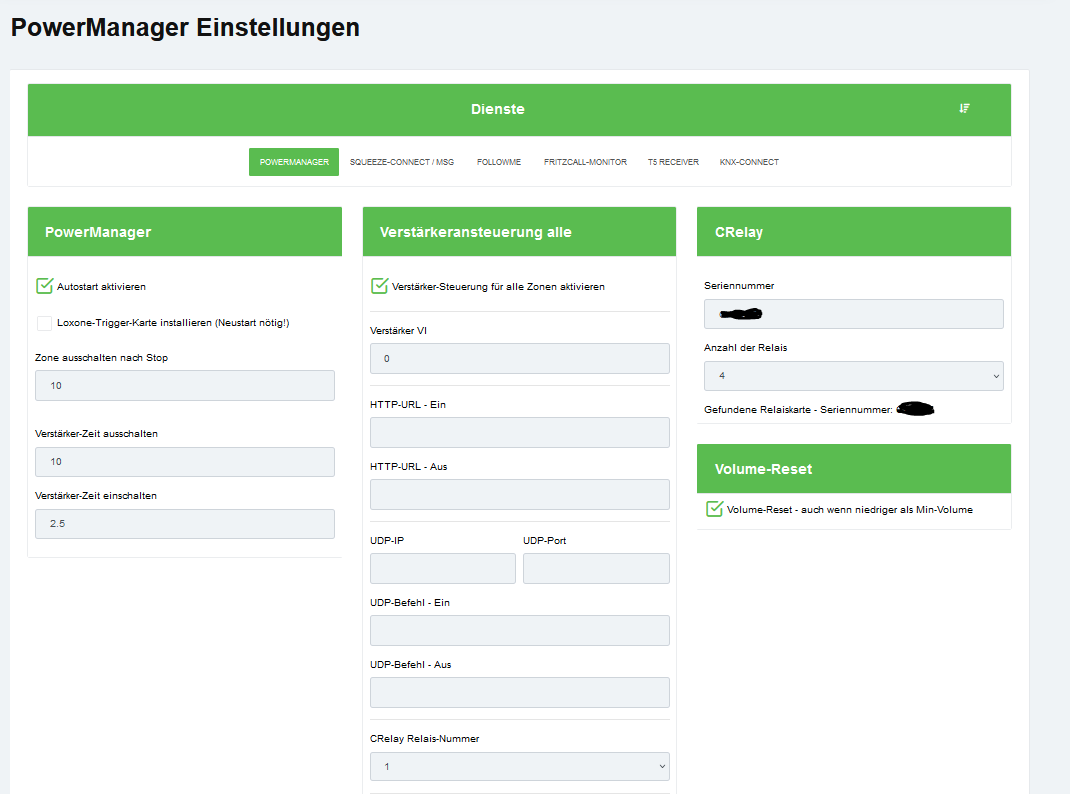Focus the HTTP-URL - Ein field
Image resolution: width=1070 pixels, height=794 pixels.
pos(519,432)
